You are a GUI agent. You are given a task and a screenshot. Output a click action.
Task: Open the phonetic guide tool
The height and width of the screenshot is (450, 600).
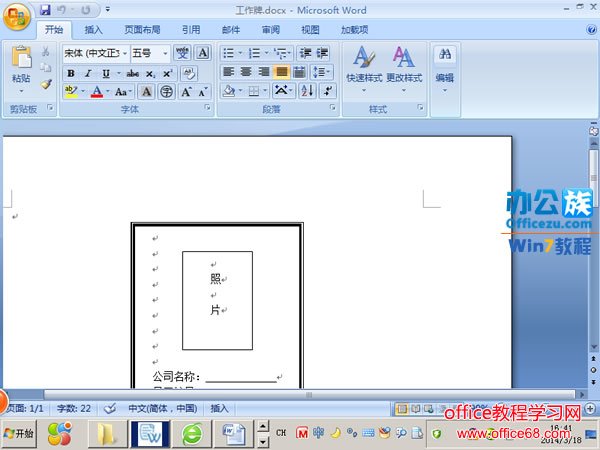182,53
